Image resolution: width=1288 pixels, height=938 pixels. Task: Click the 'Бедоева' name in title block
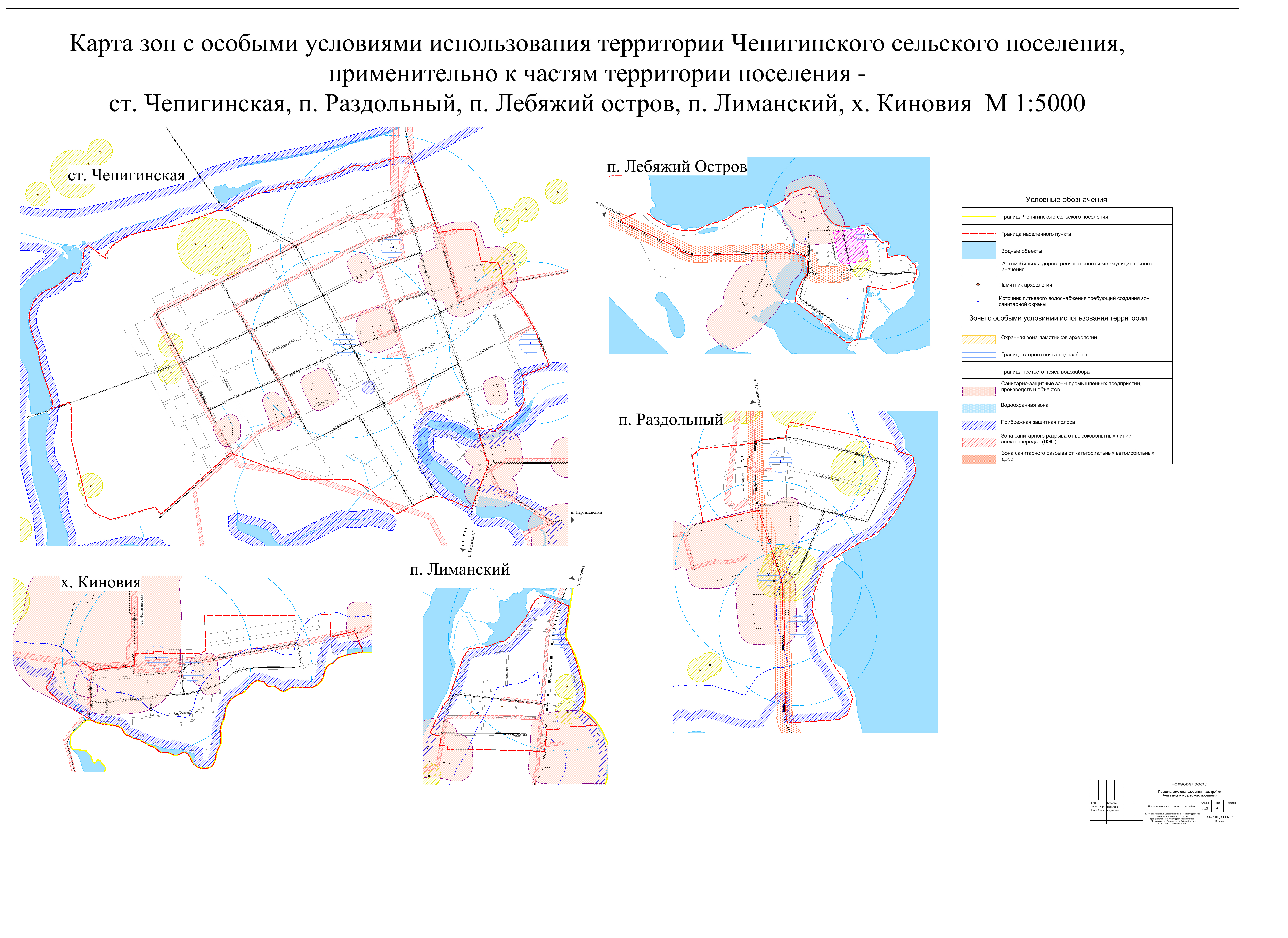coord(1112,803)
